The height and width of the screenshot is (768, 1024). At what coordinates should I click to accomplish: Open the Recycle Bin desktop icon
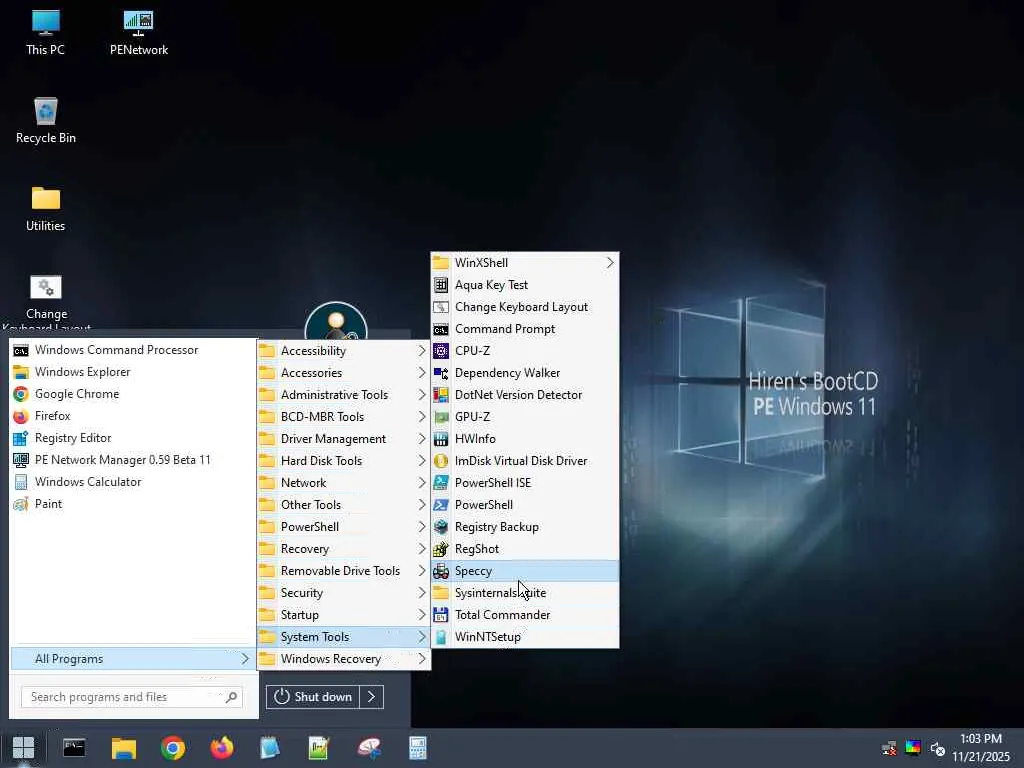(x=46, y=121)
